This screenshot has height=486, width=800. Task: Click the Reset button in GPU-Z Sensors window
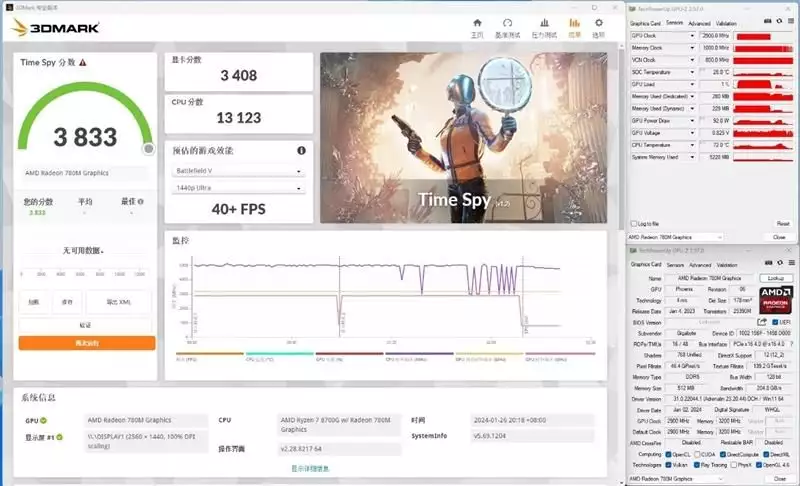783,224
